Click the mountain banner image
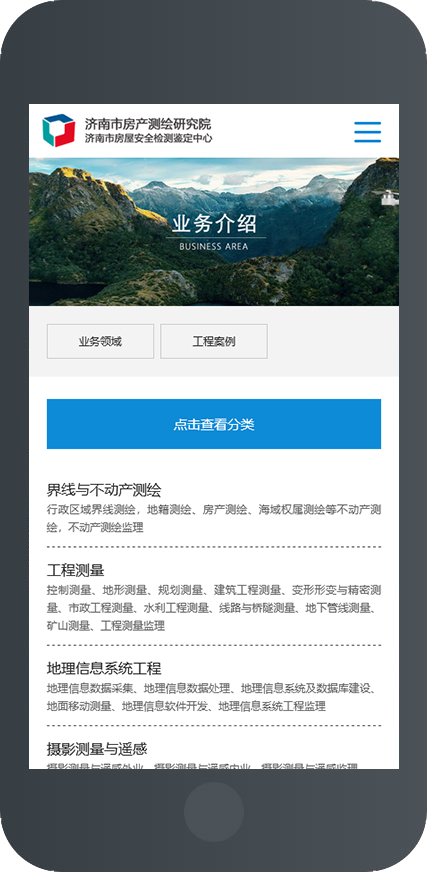427x872 pixels. [214, 232]
